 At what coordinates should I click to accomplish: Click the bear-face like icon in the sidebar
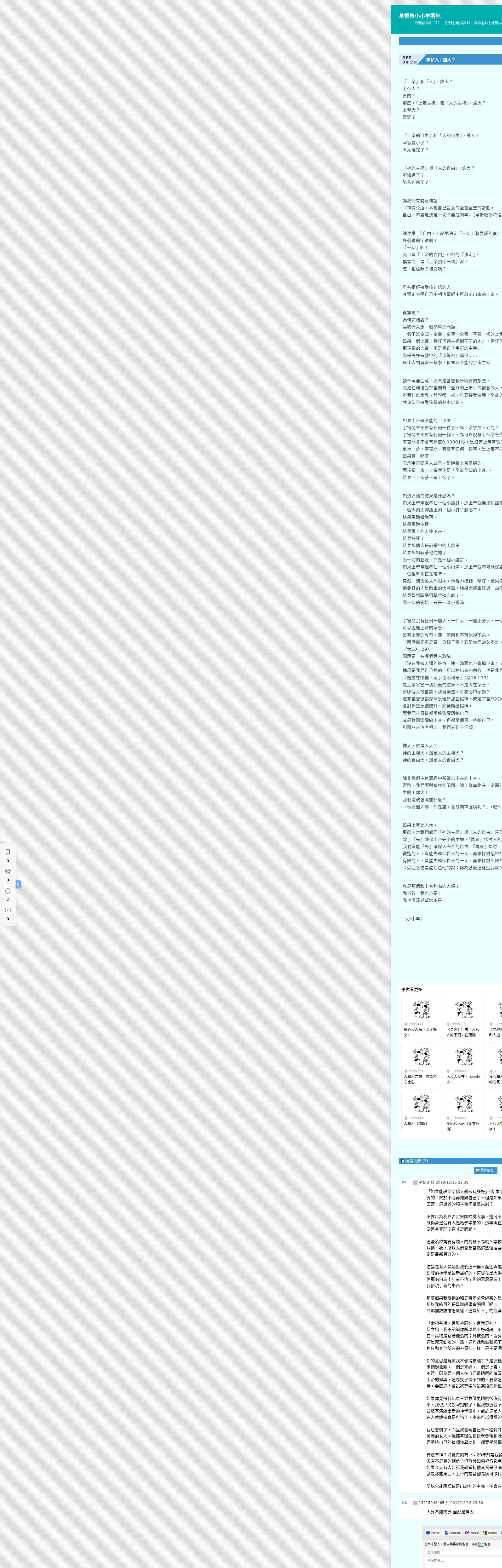[8, 871]
